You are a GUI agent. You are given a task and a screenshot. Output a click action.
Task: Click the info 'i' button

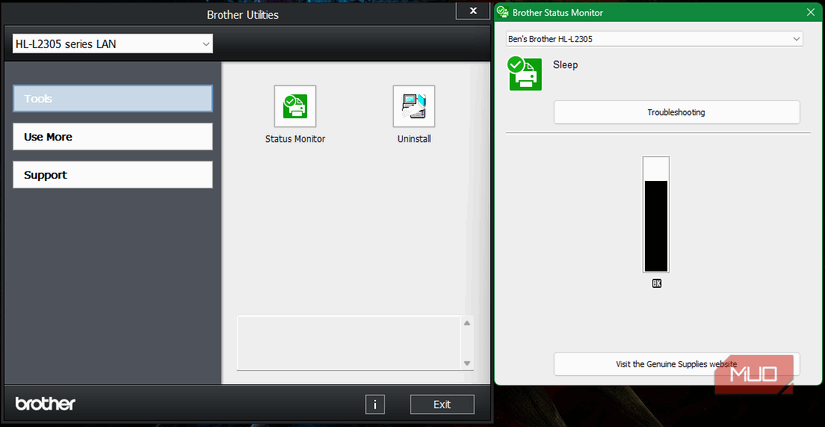coord(375,404)
